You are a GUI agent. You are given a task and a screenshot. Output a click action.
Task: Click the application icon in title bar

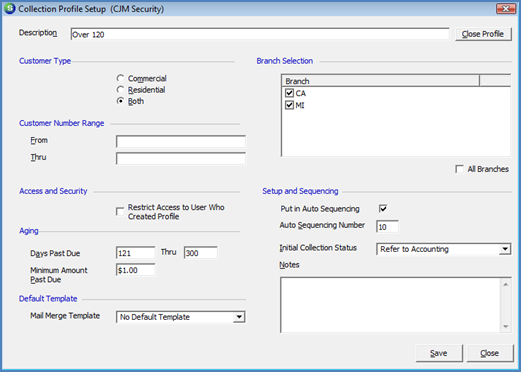[x=10, y=8]
